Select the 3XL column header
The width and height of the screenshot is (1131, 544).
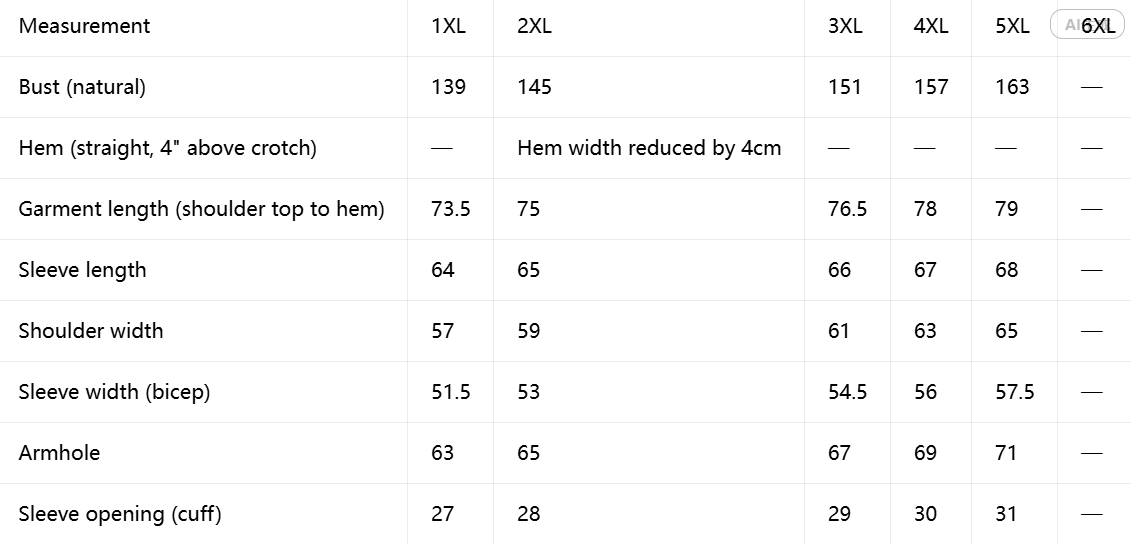click(x=845, y=26)
